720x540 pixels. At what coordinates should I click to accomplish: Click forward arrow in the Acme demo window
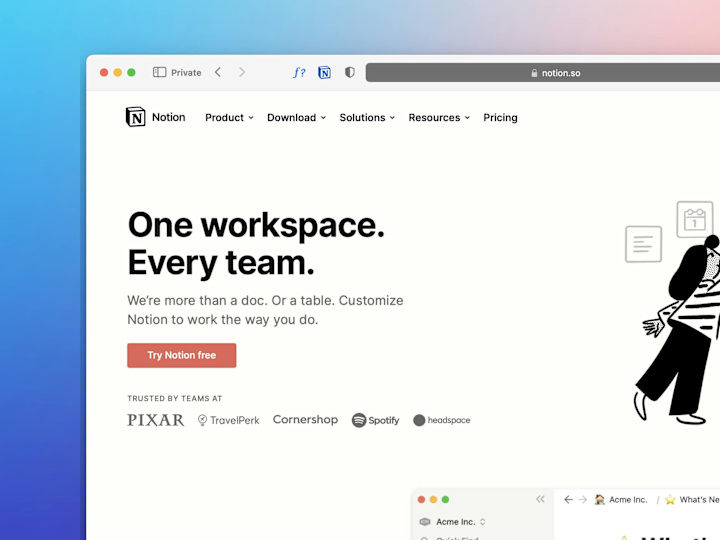pyautogui.click(x=583, y=500)
